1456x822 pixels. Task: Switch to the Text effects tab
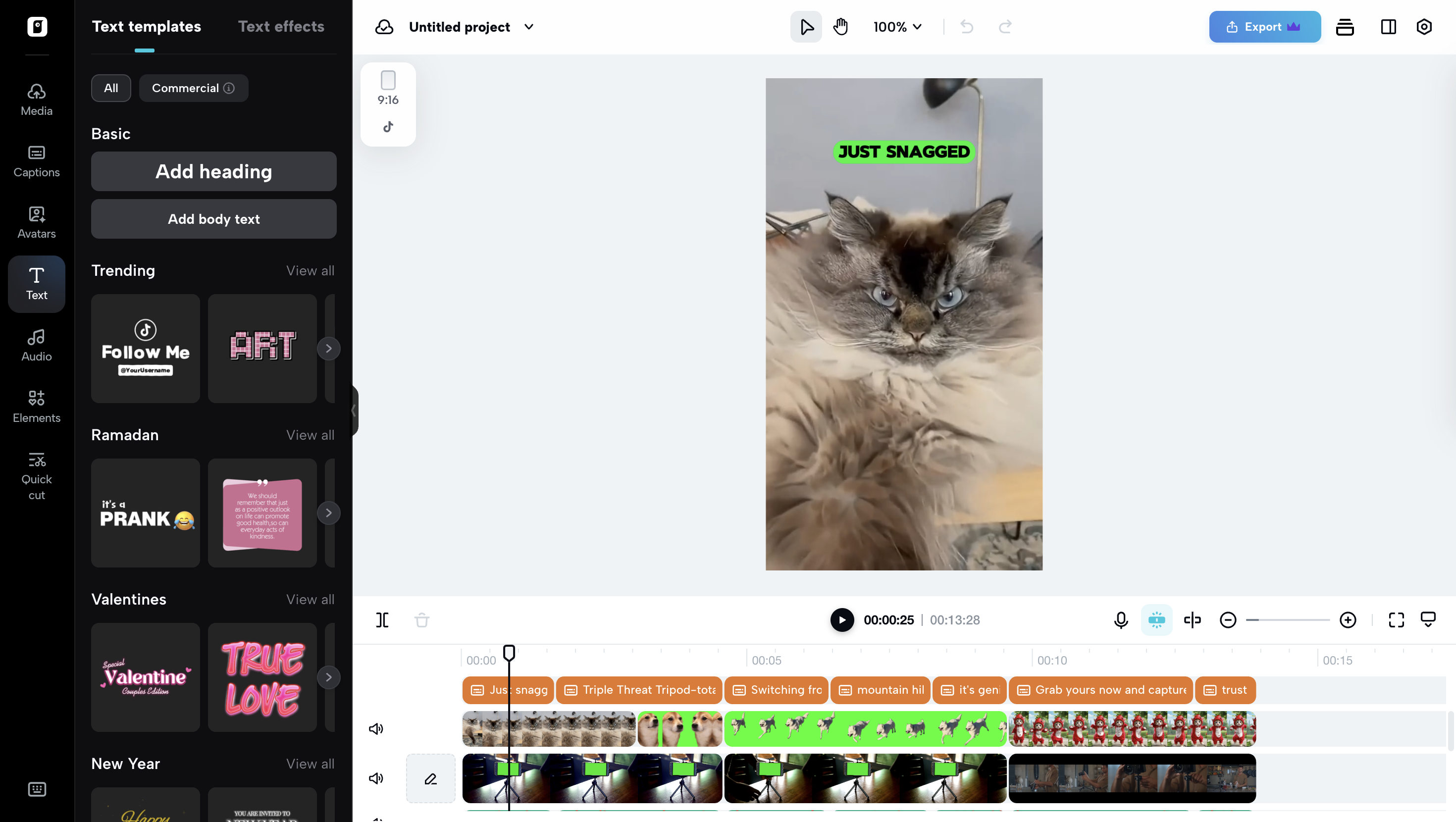(281, 27)
